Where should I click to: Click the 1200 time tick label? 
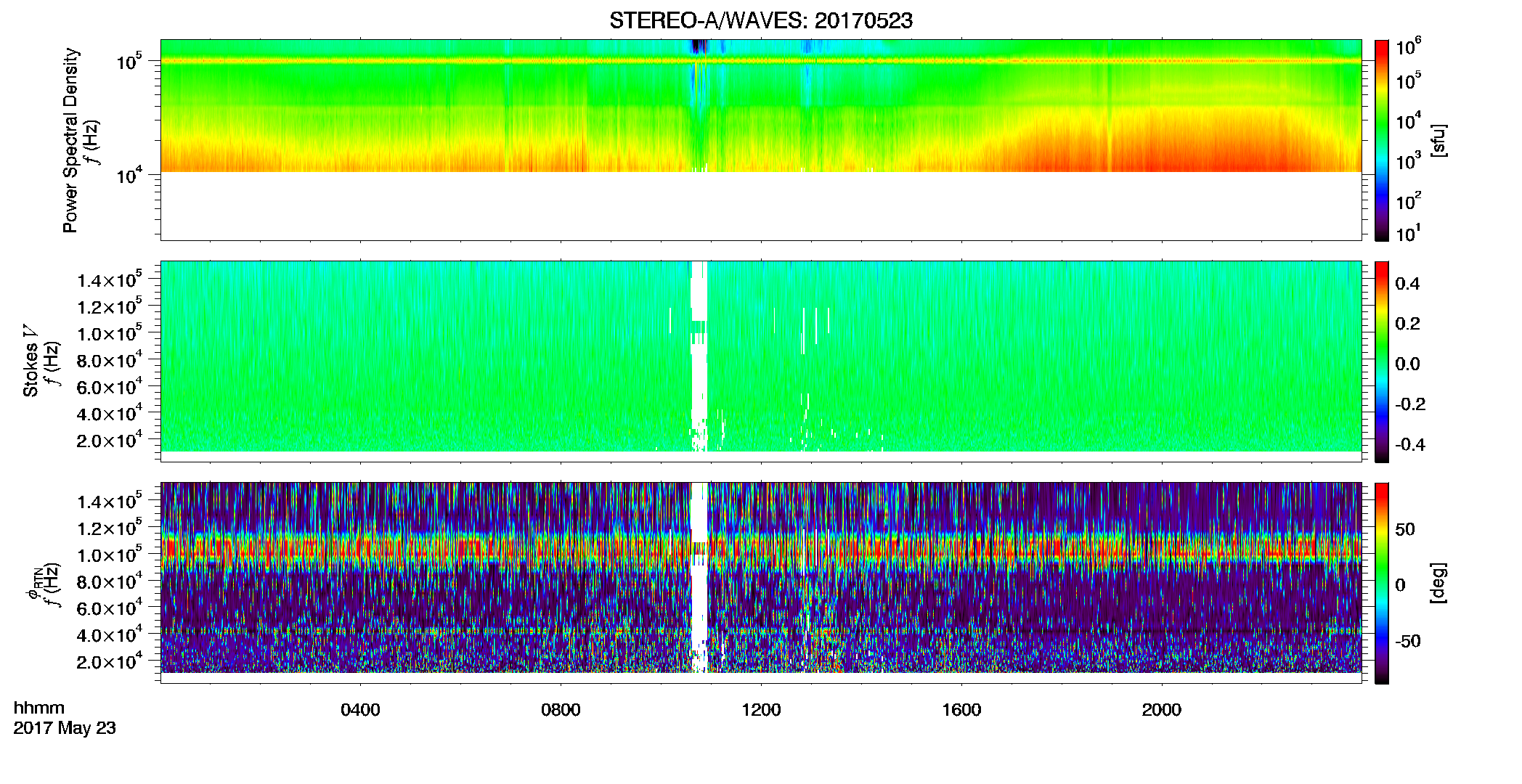click(x=761, y=710)
